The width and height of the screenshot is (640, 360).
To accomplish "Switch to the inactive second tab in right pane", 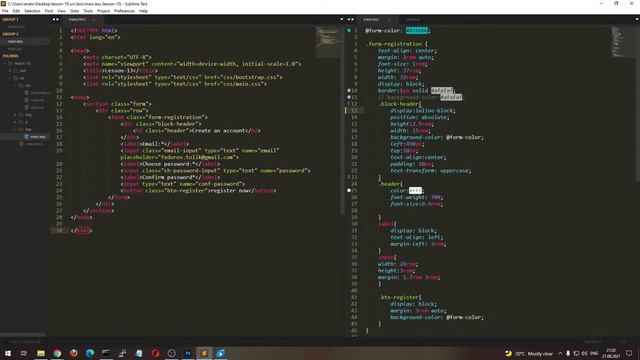I will (413, 19).
